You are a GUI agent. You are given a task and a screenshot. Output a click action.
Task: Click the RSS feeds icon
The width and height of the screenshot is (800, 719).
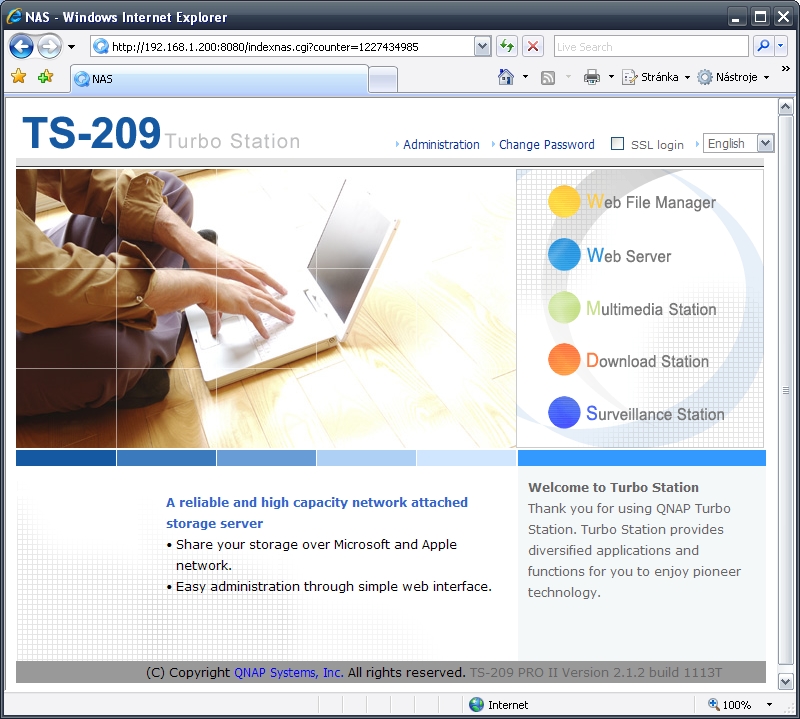tap(547, 78)
